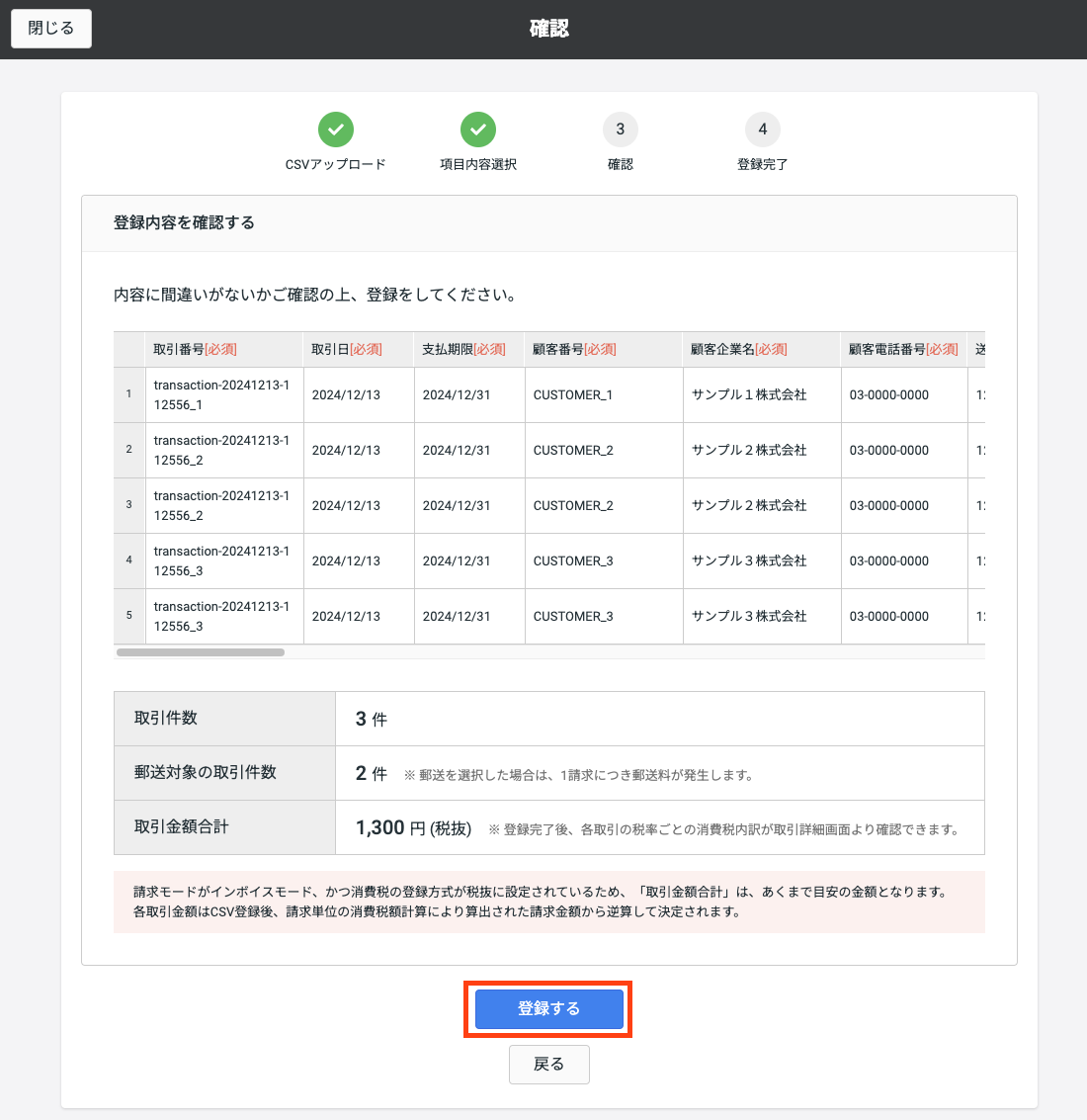
Task: Click the 戻る button
Action: 549,1065
